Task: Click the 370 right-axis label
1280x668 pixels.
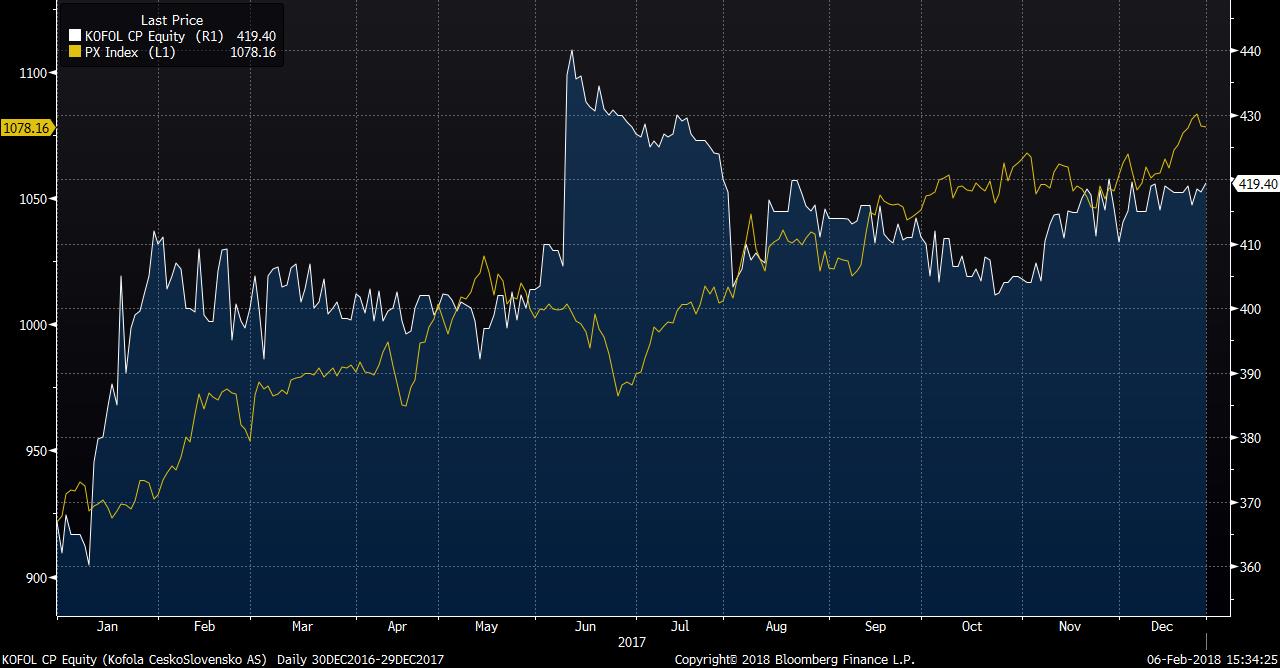Action: pyautogui.click(x=1250, y=503)
